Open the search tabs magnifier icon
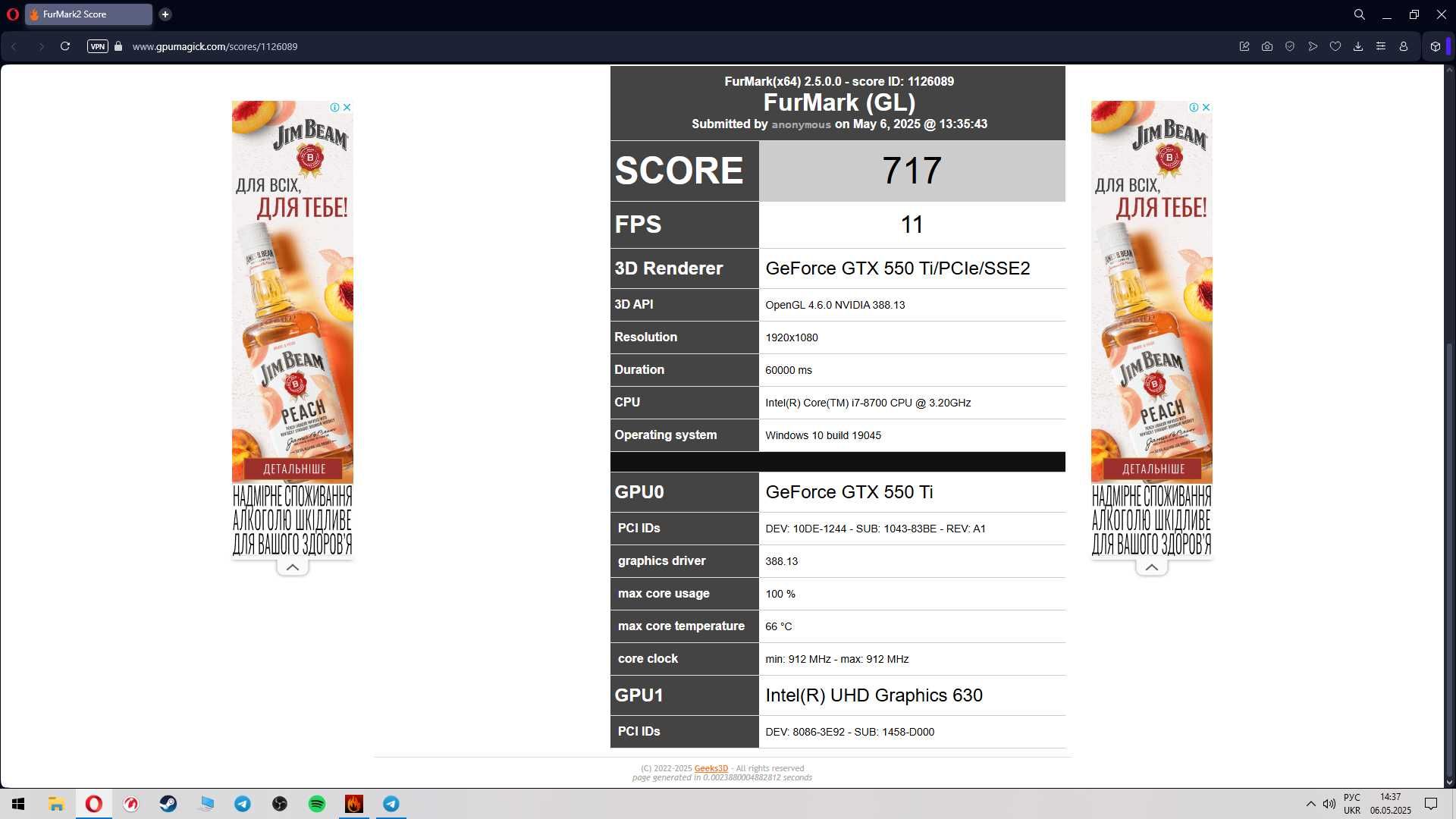This screenshot has width=1456, height=819. (x=1360, y=14)
